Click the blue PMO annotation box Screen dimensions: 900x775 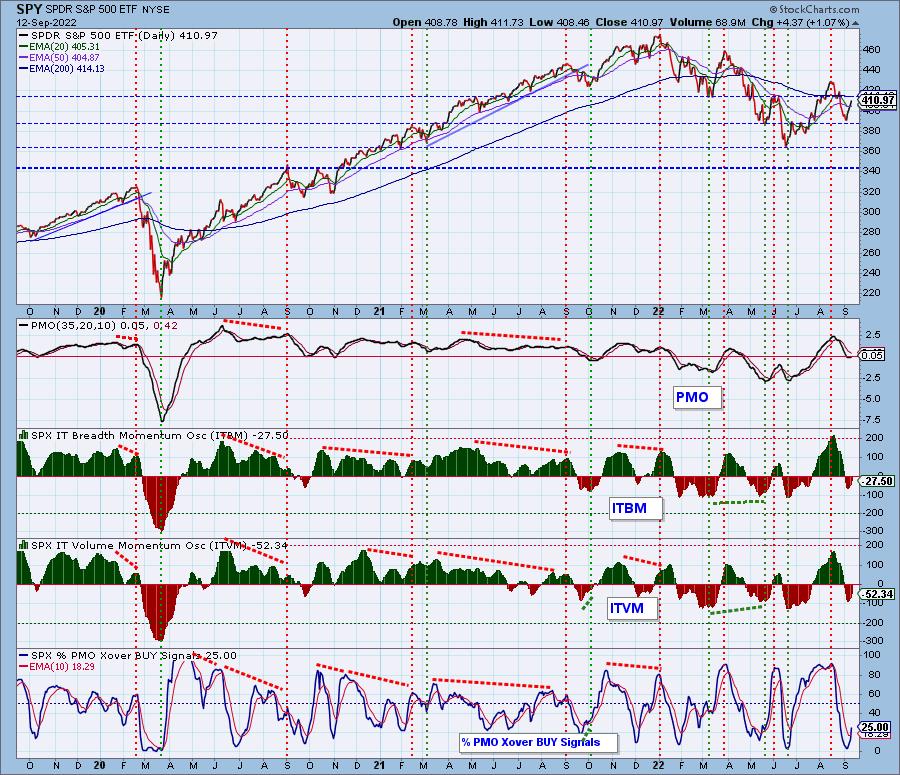click(697, 397)
